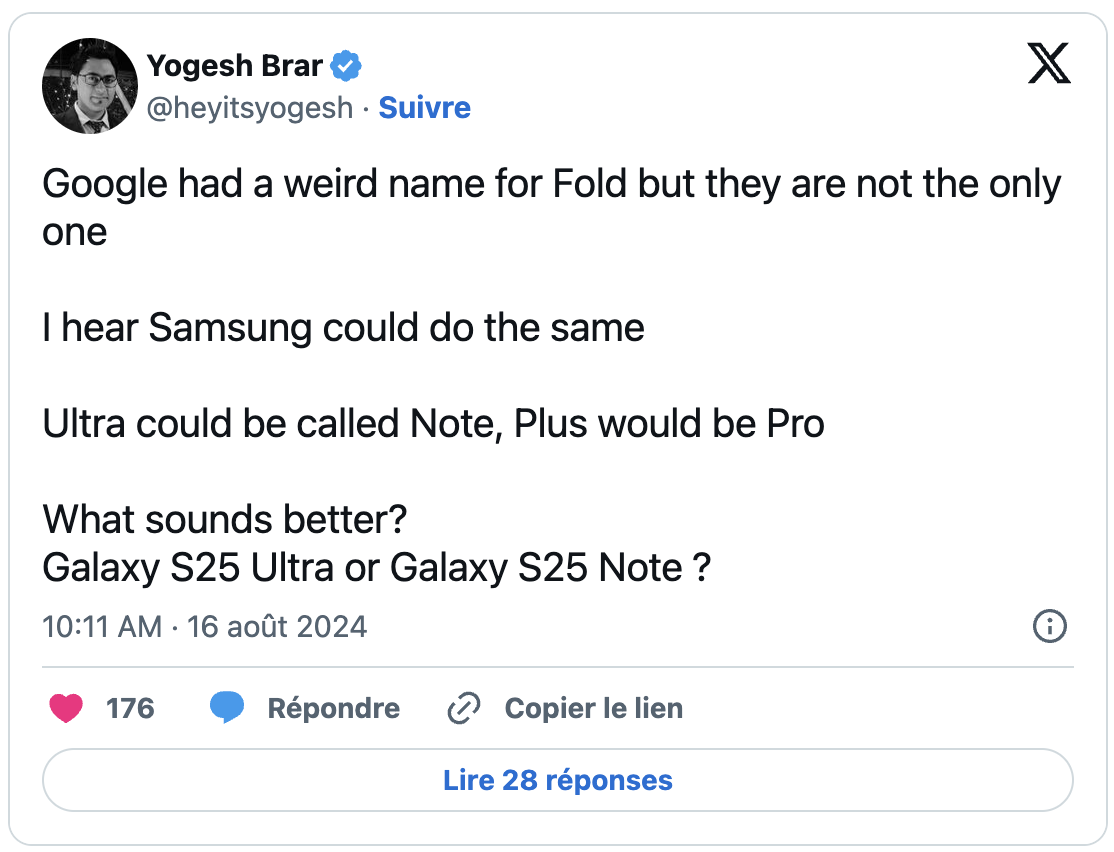
Task: Open the X logo link
Action: pos(1049,63)
